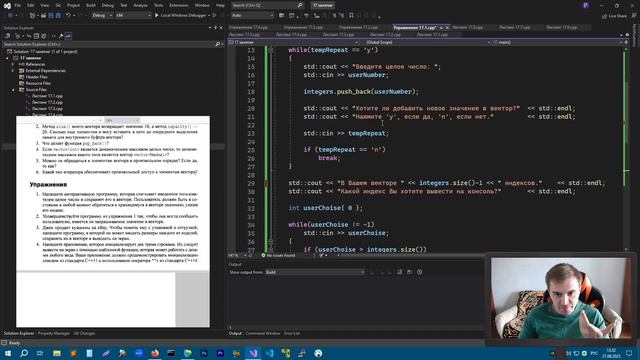Viewport: 640px width, 360px height.
Task: Open Firefox from the taskbar
Action: click(155, 353)
